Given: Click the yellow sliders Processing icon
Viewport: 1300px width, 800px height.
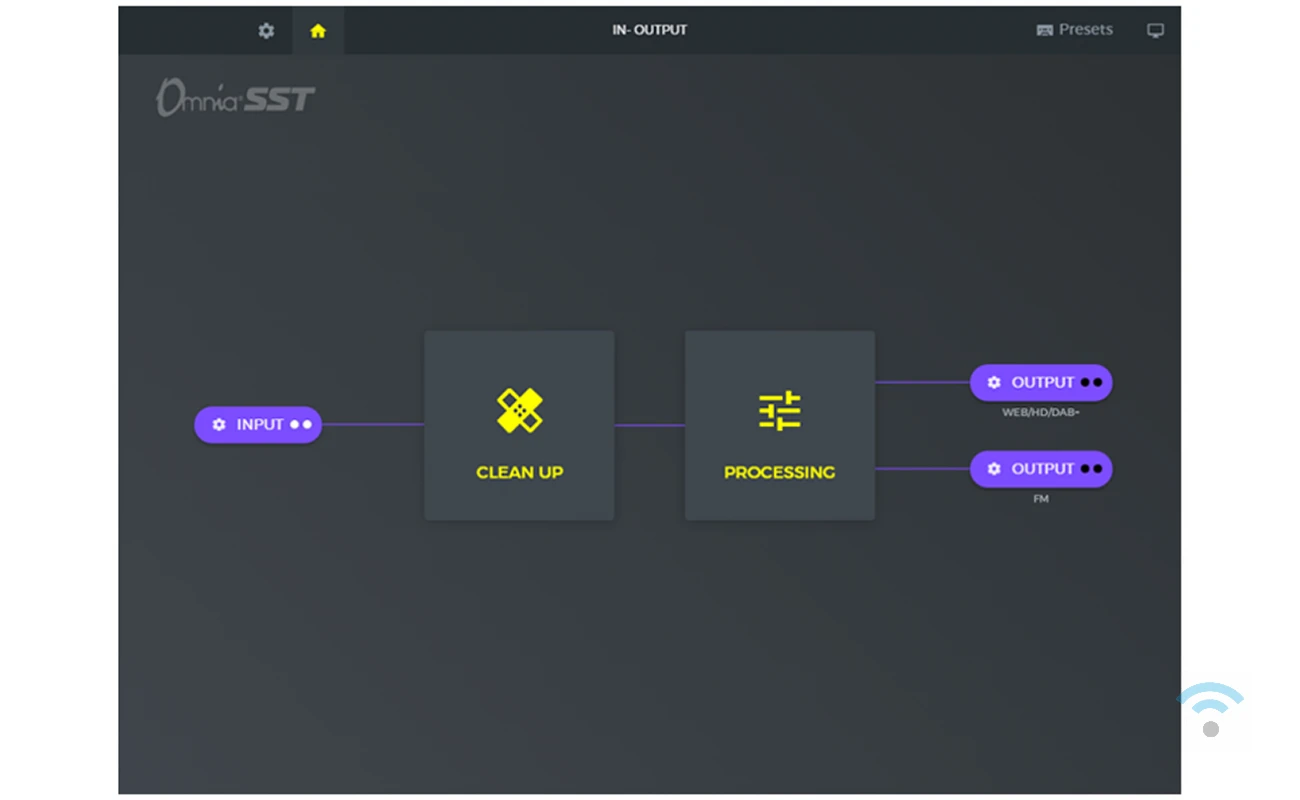Looking at the screenshot, I should coord(780,411).
